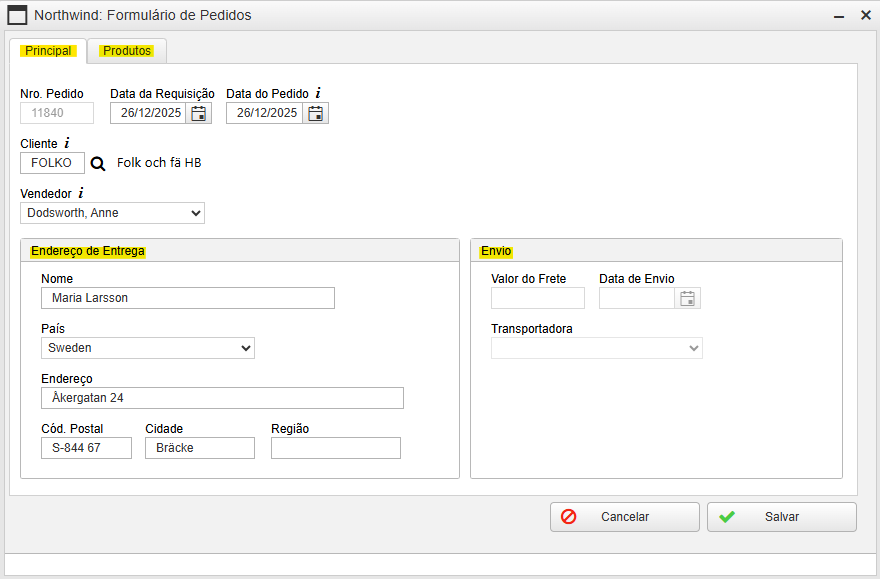
Task: Click the Cliente search magnifier icon
Action: coord(98,163)
